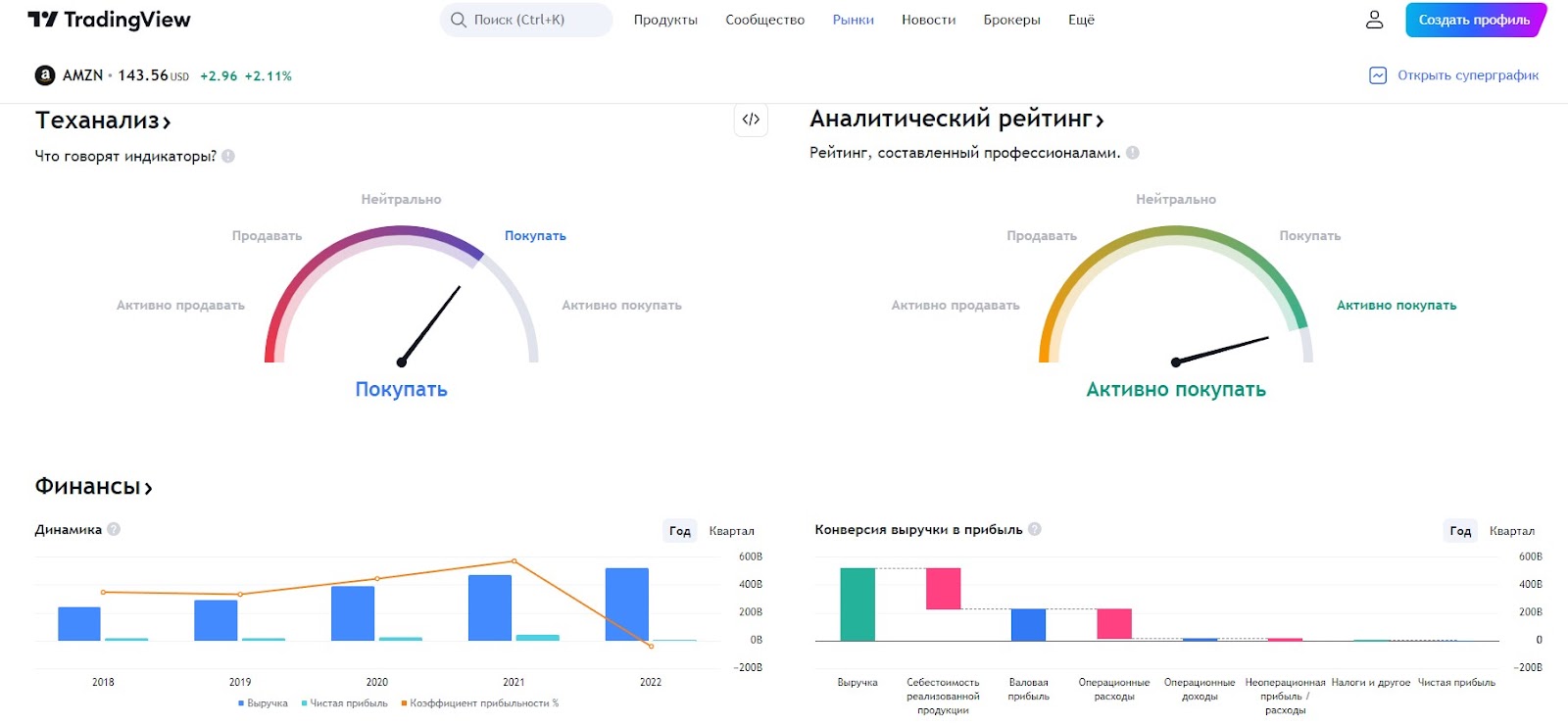Open the Открыть суперграфик link

[x=1468, y=75]
